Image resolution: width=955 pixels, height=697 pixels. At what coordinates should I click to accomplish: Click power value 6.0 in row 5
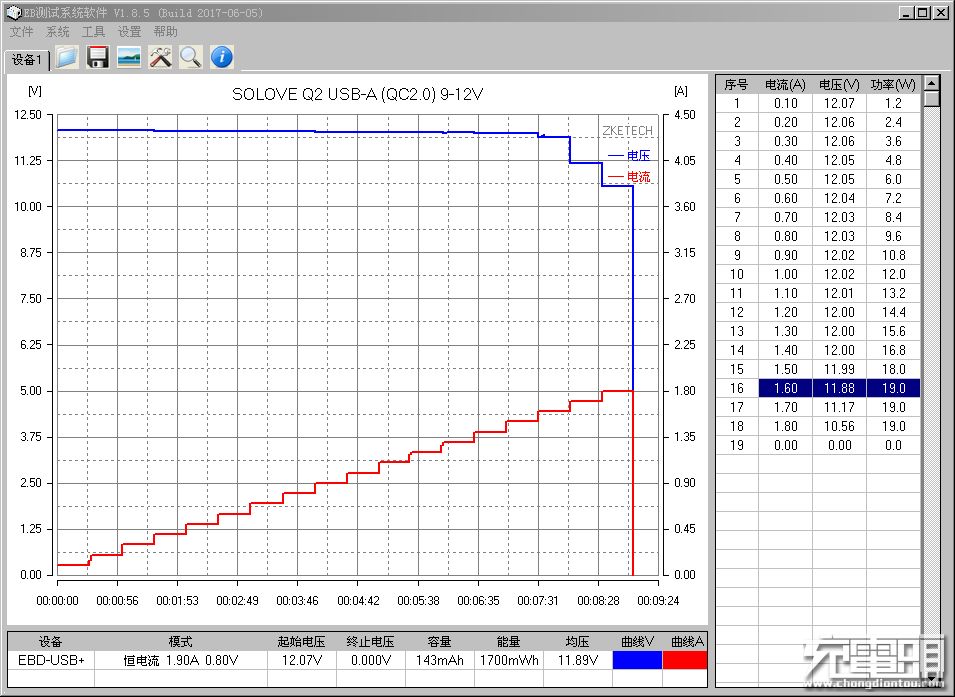coord(893,179)
